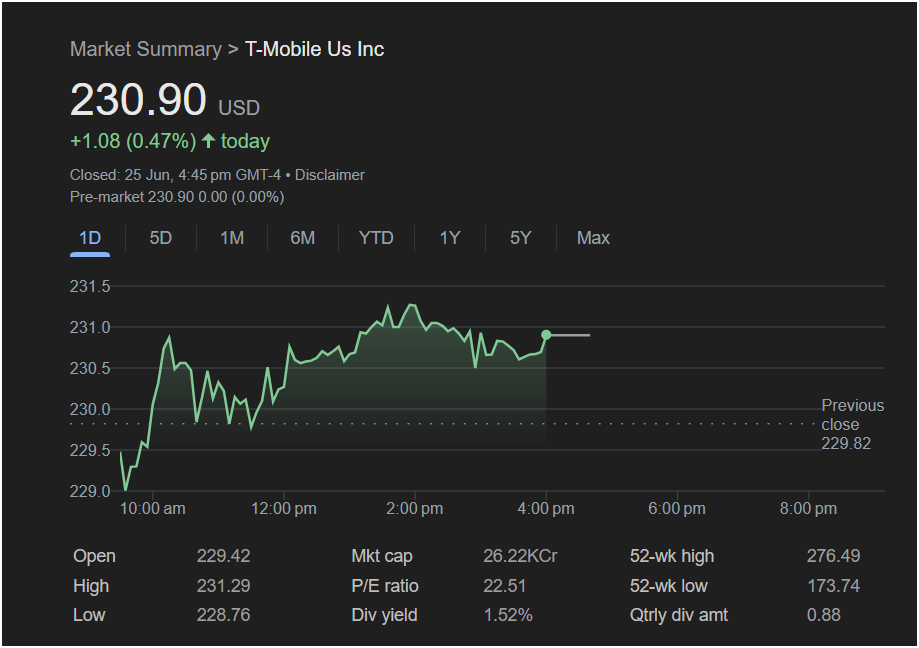This screenshot has height=648, width=919.
Task: Select the YTD range tab
Action: click(x=376, y=238)
